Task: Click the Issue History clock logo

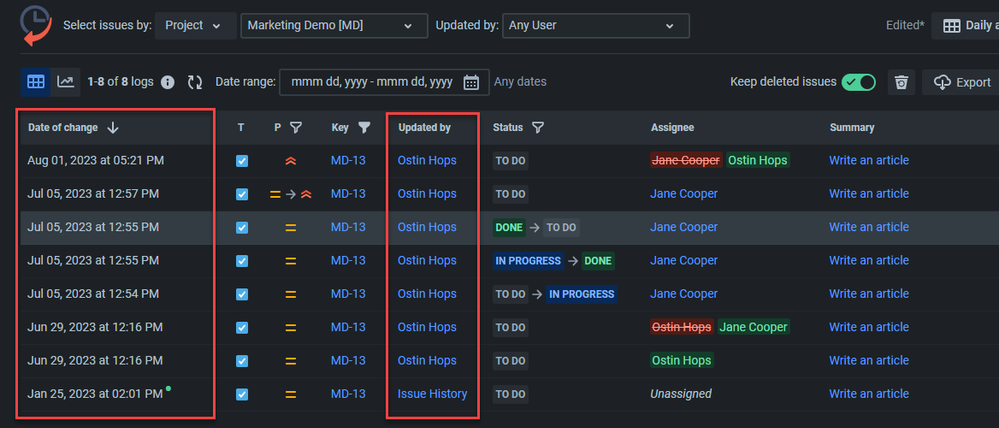Action: coord(37,25)
